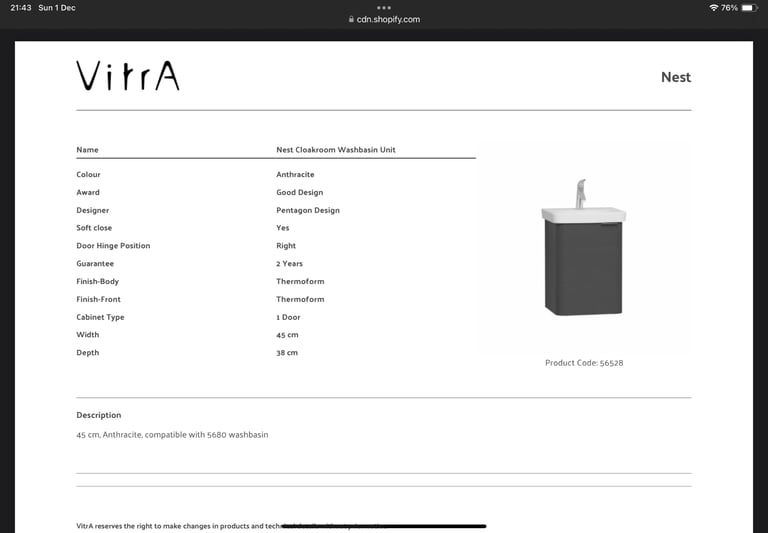Select Thermoform value in Finish-Front row
Screen dimensions: 768x533
point(300,299)
